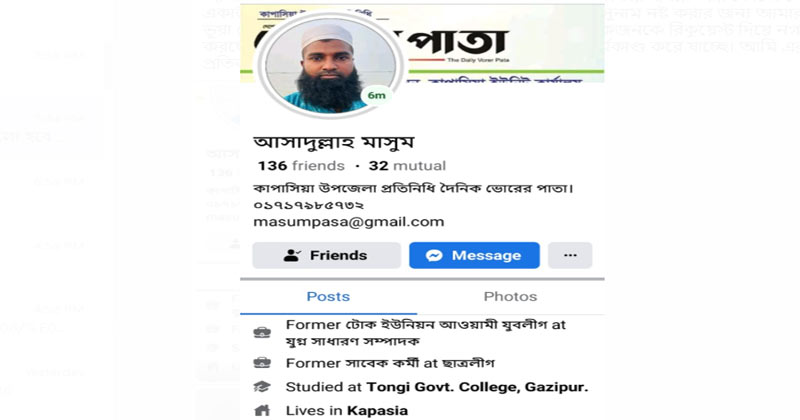Click the Friends button
The image size is (800, 420).
point(327,255)
